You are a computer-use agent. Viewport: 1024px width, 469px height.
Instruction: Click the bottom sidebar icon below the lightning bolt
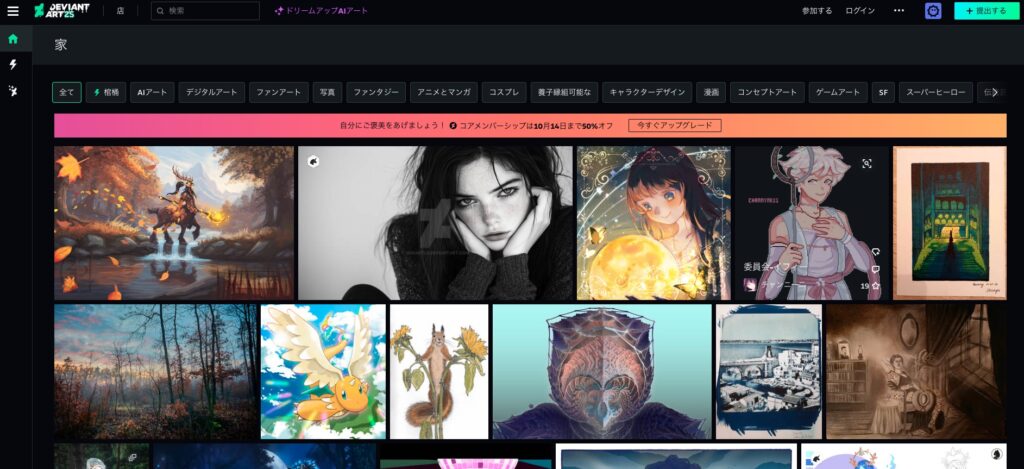[x=13, y=90]
